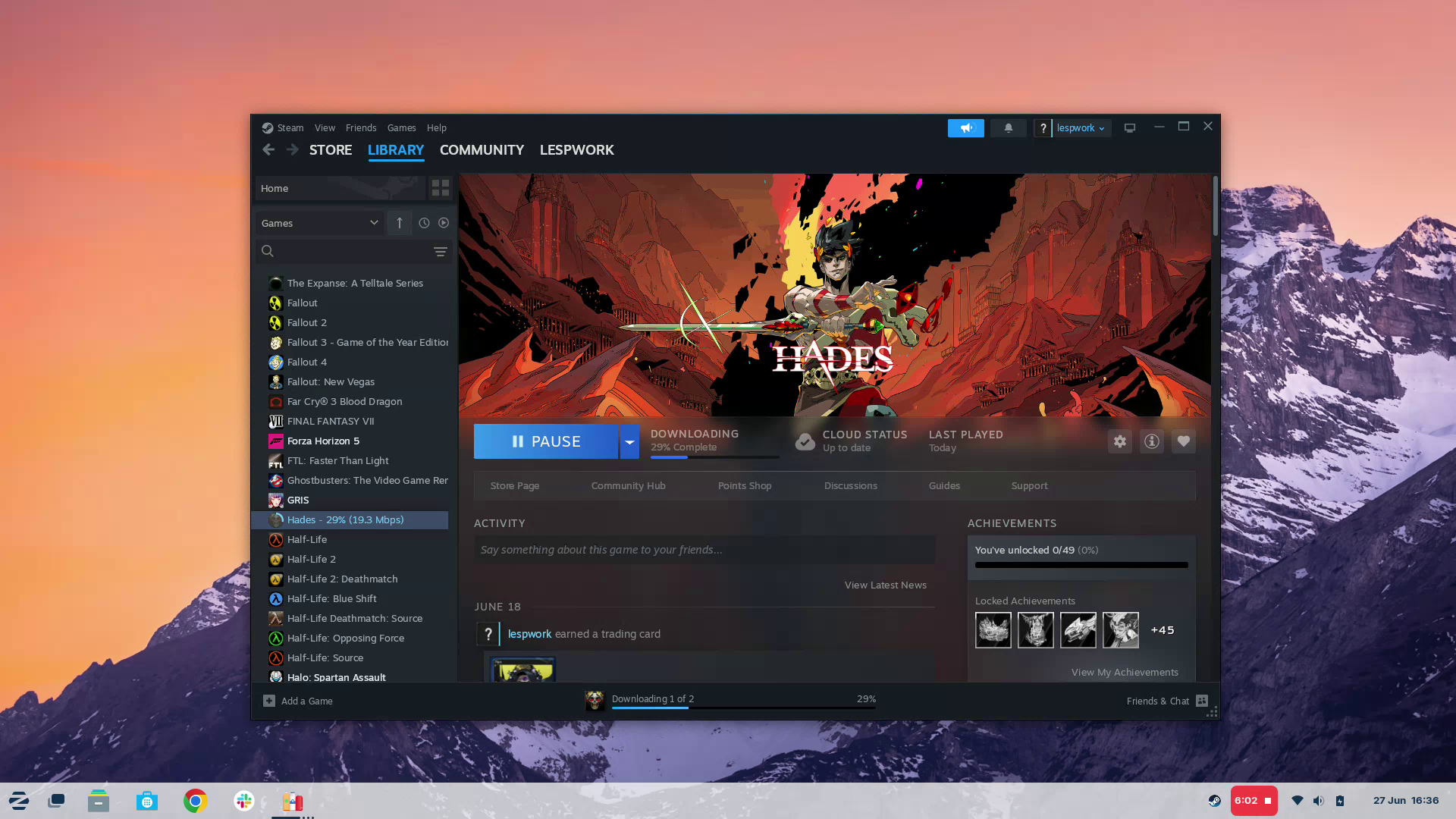Open Support link
This screenshot has height=819, width=1456.
click(x=1029, y=485)
